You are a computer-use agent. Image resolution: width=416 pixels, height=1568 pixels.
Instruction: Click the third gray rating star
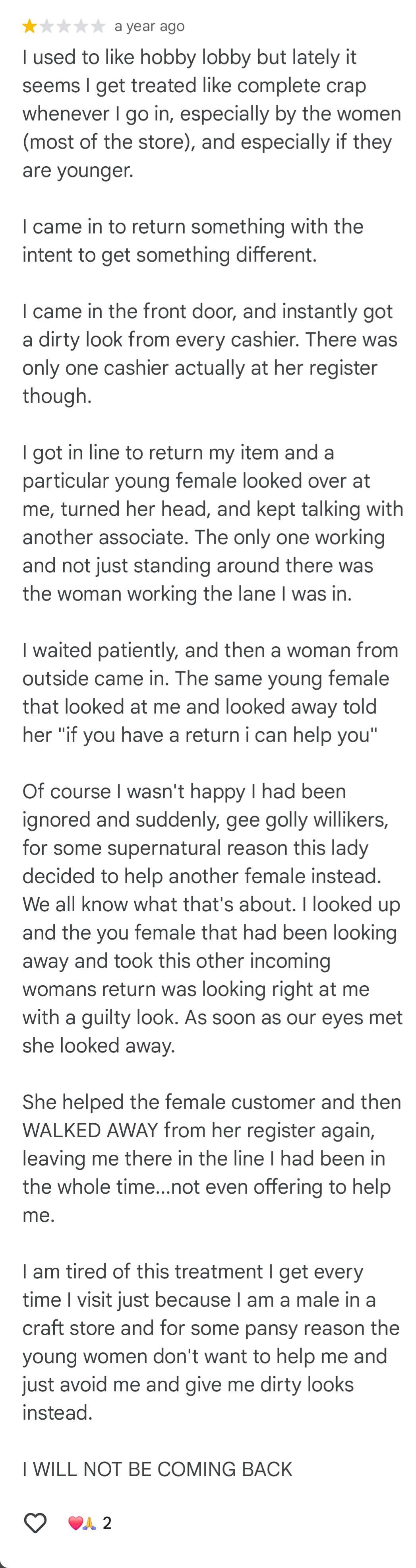pyautogui.click(x=63, y=26)
